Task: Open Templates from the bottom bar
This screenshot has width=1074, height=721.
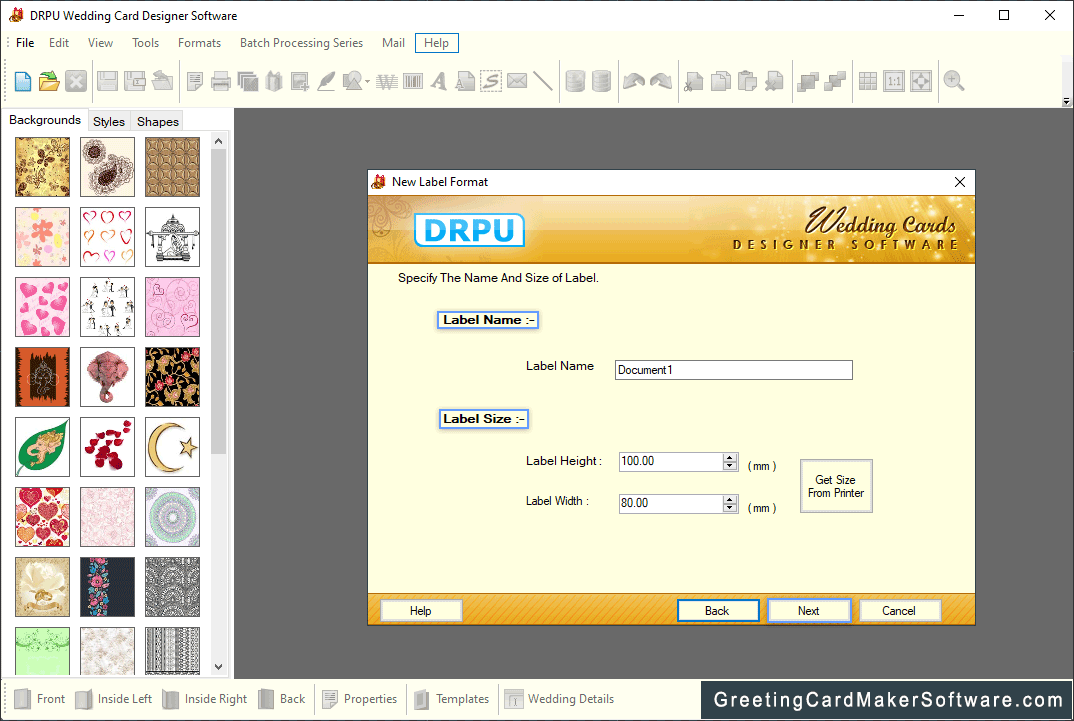Action: [452, 699]
